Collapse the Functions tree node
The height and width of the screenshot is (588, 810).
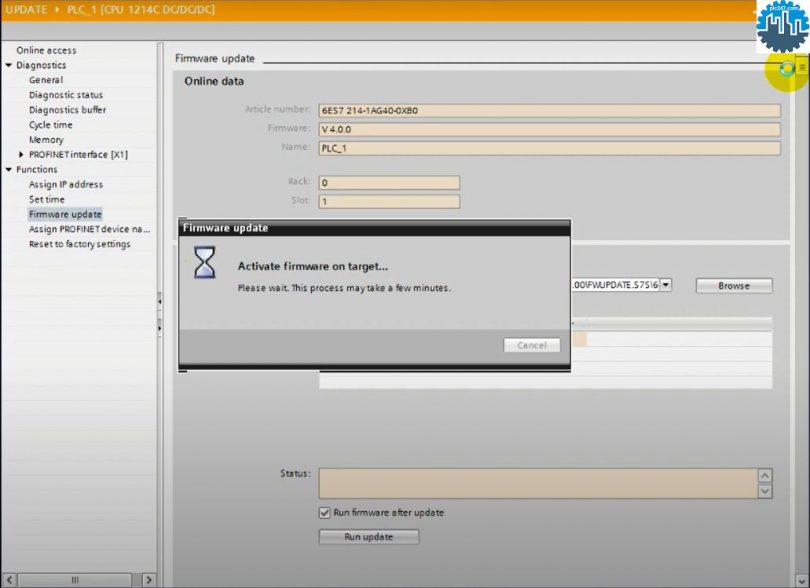pos(9,169)
